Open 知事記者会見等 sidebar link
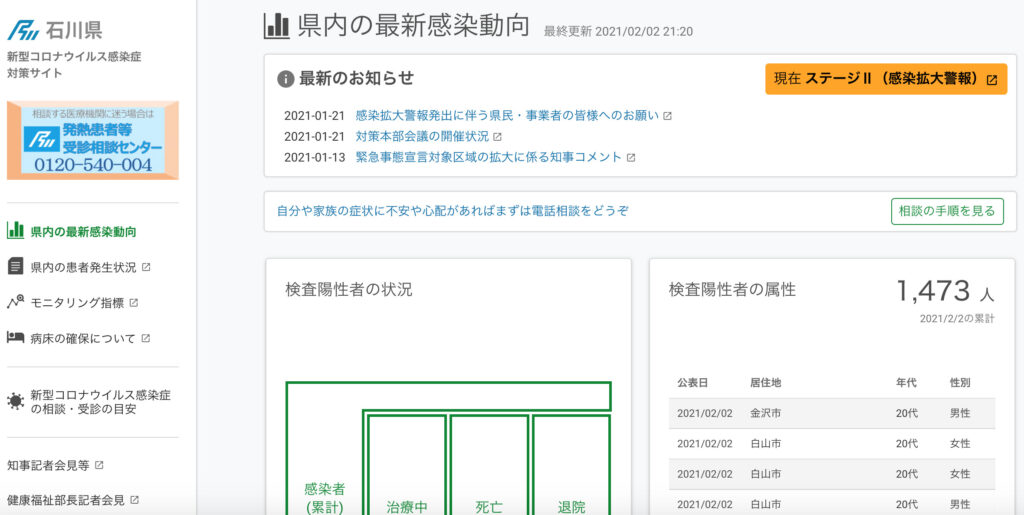 [48, 465]
